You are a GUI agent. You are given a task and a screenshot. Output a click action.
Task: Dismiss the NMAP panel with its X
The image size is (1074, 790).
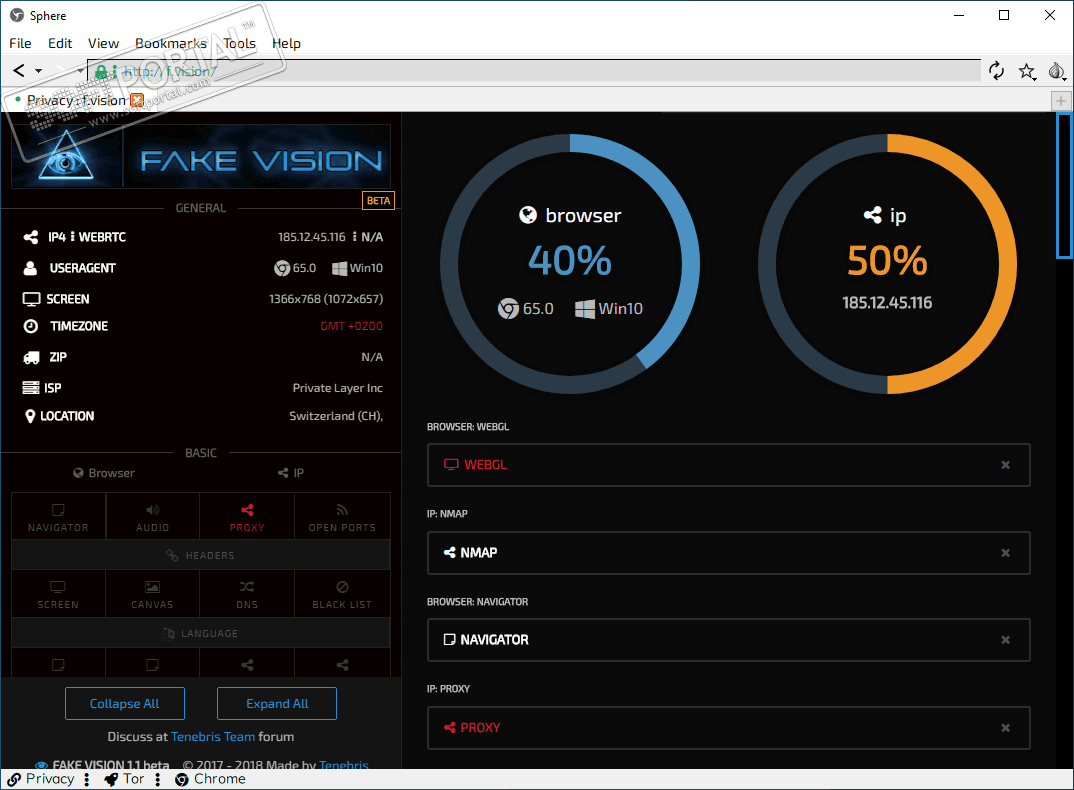[1006, 553]
